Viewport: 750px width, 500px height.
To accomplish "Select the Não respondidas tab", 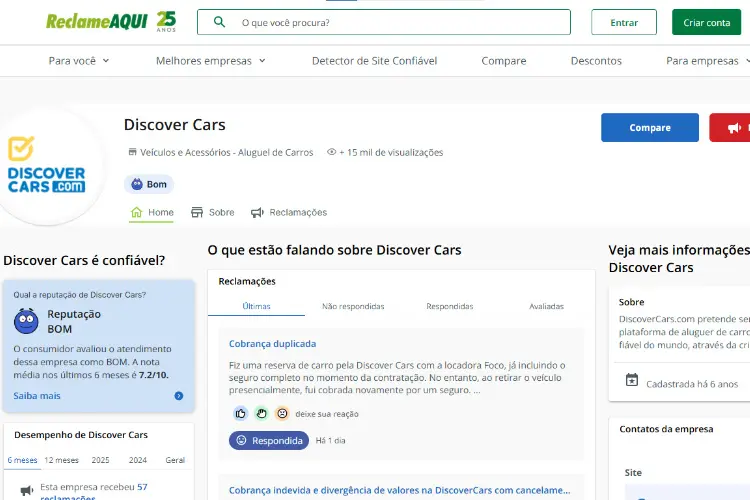I will [x=353, y=306].
